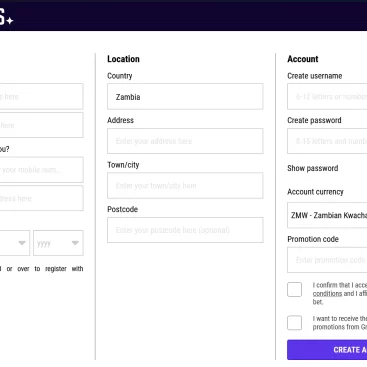Viewport: 367px width, 367px height.
Task: Select the Create username field
Action: (327, 97)
